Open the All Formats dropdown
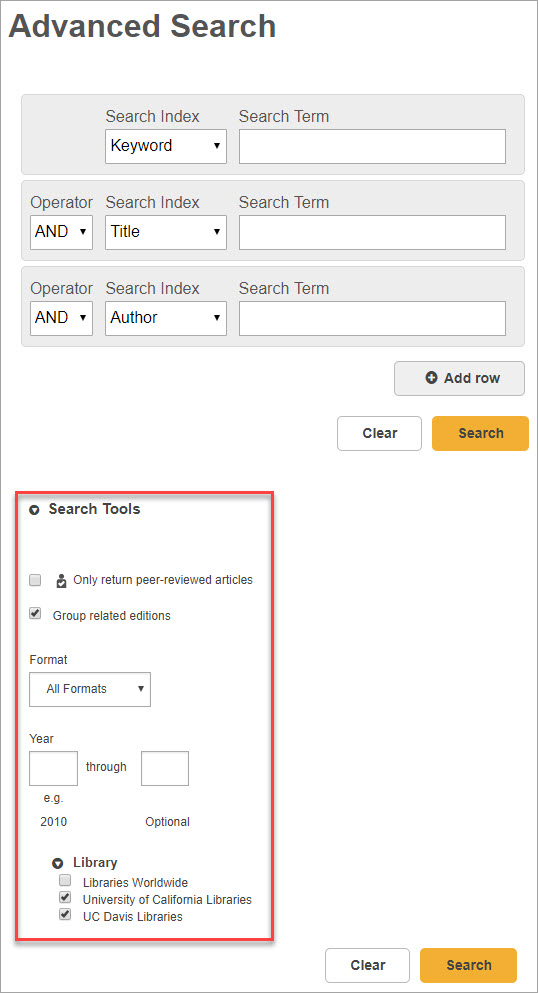Image resolution: width=538 pixels, height=993 pixels. pos(90,689)
